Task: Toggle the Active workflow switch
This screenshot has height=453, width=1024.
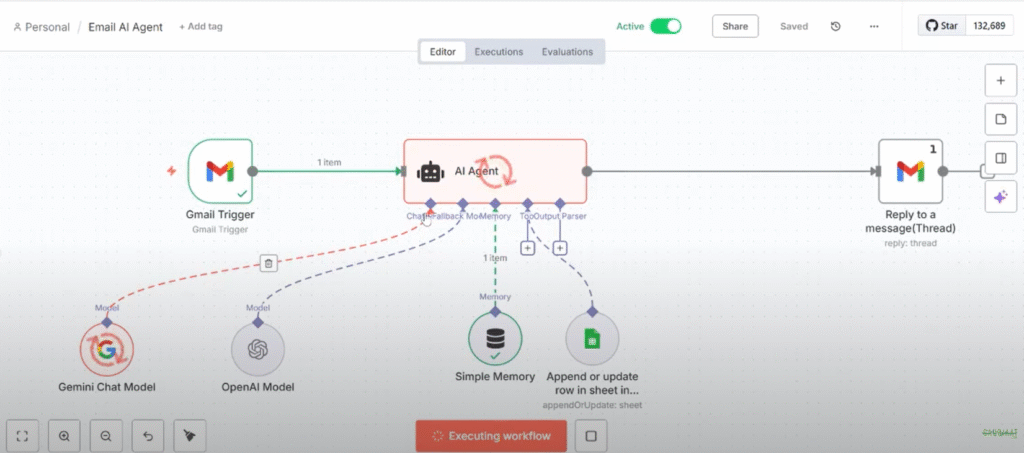Action: [x=665, y=27]
